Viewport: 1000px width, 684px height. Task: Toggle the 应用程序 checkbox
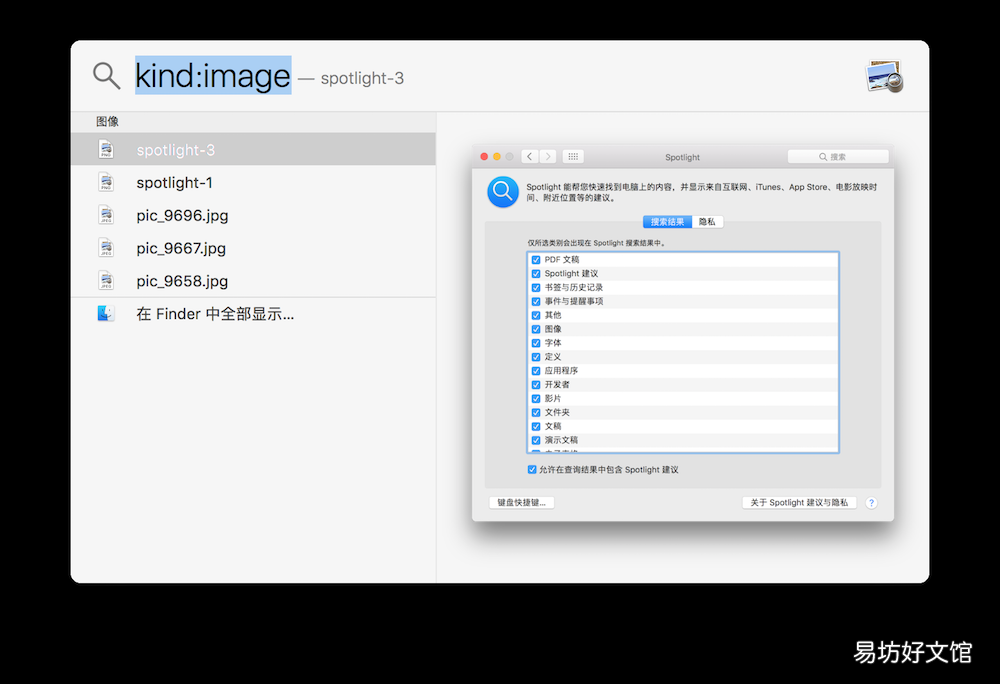pyautogui.click(x=536, y=371)
